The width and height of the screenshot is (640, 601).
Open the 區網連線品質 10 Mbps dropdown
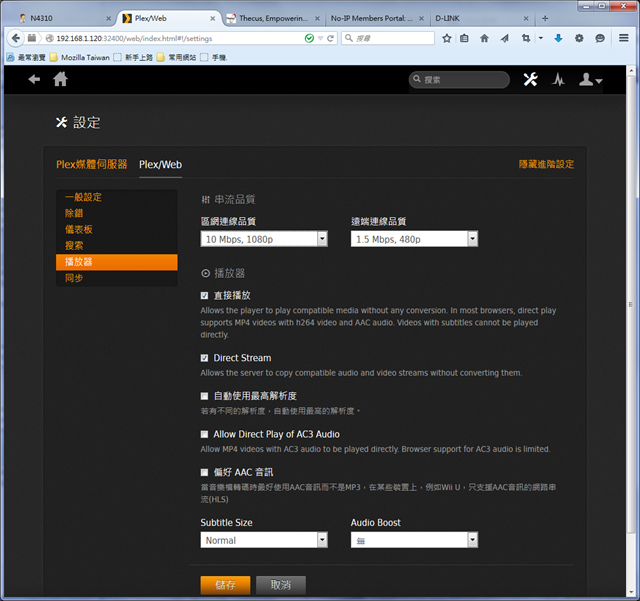264,239
